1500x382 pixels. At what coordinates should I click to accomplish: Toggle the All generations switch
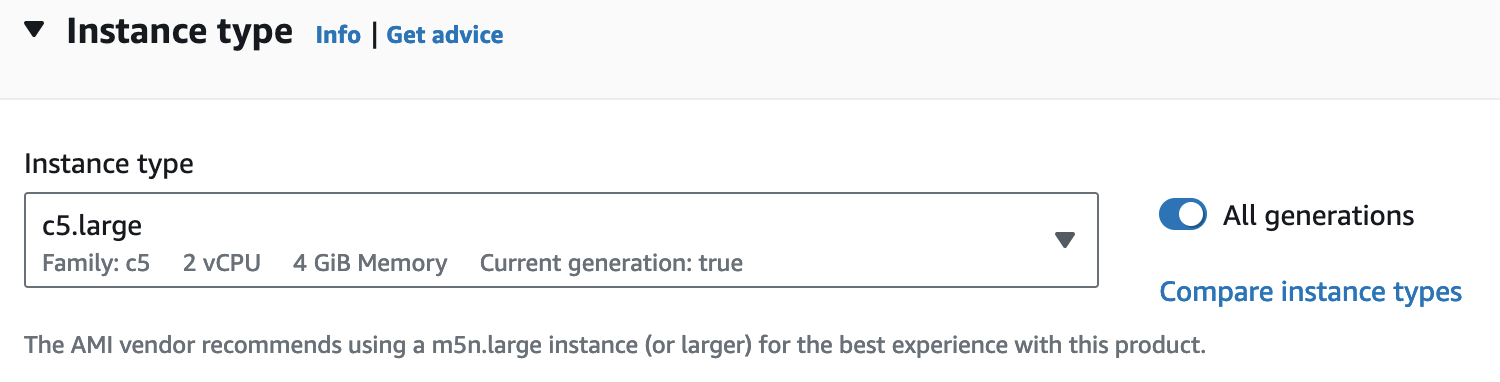click(1183, 215)
